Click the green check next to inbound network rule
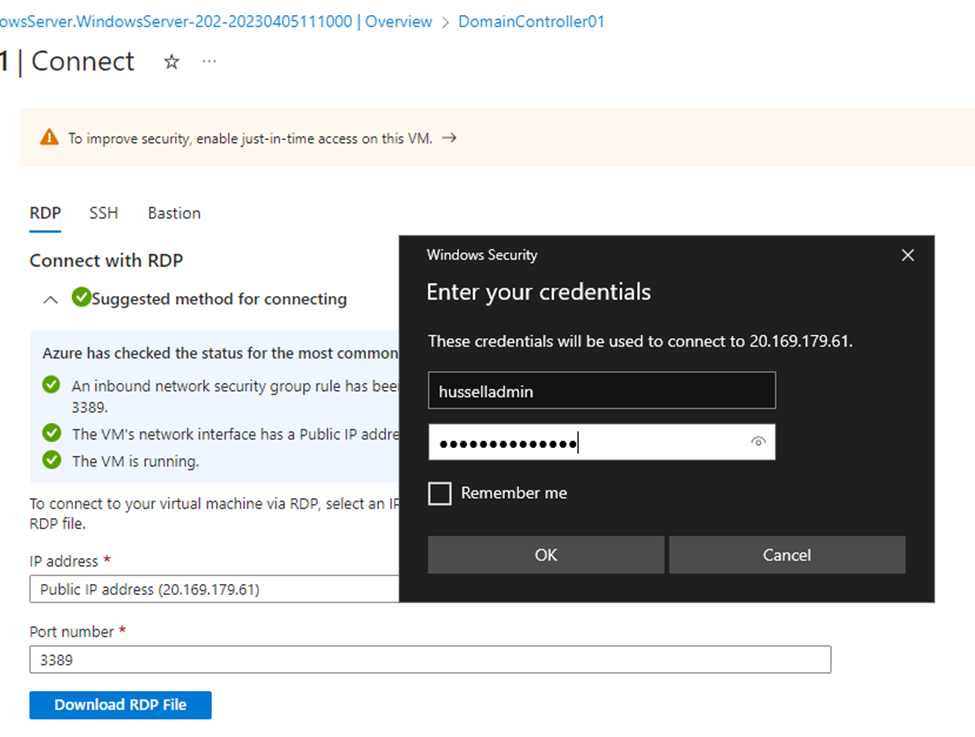 pos(52,385)
